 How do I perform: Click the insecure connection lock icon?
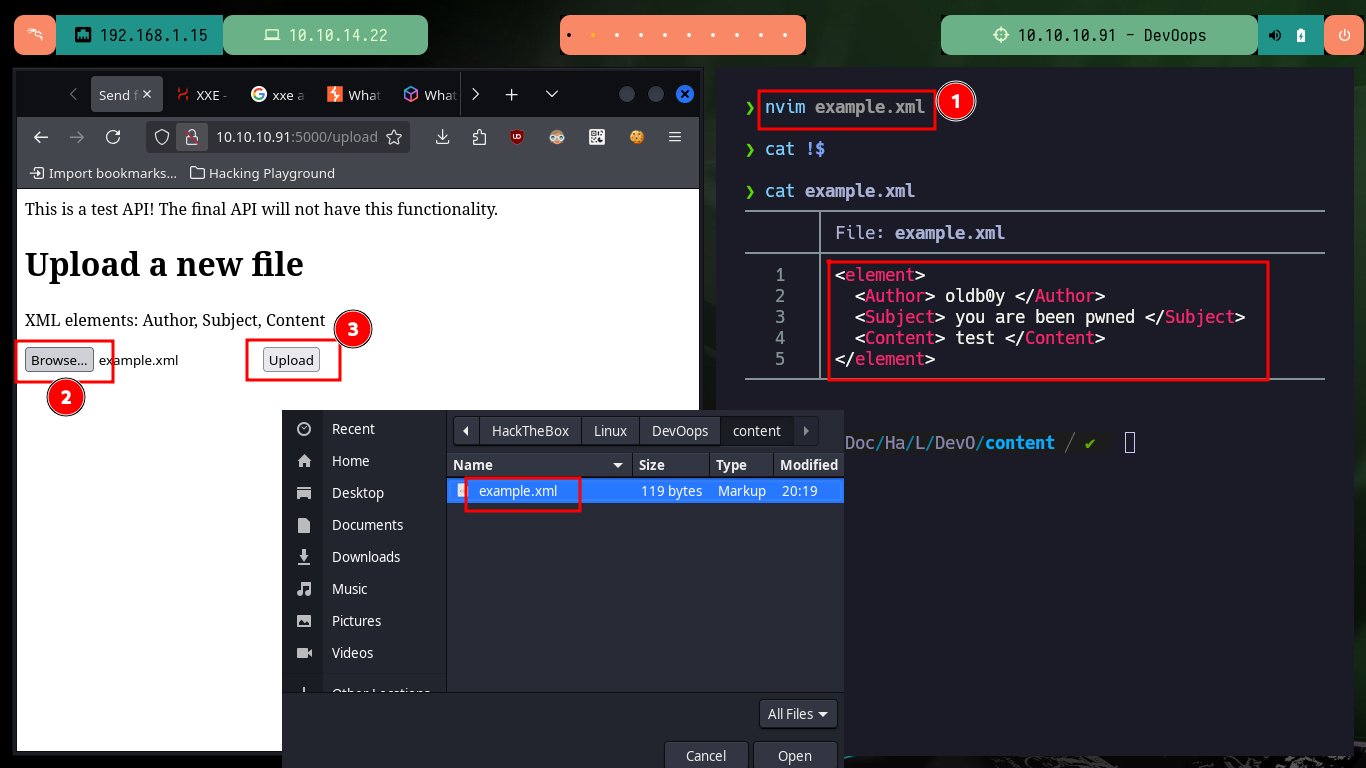pyautogui.click(x=192, y=137)
